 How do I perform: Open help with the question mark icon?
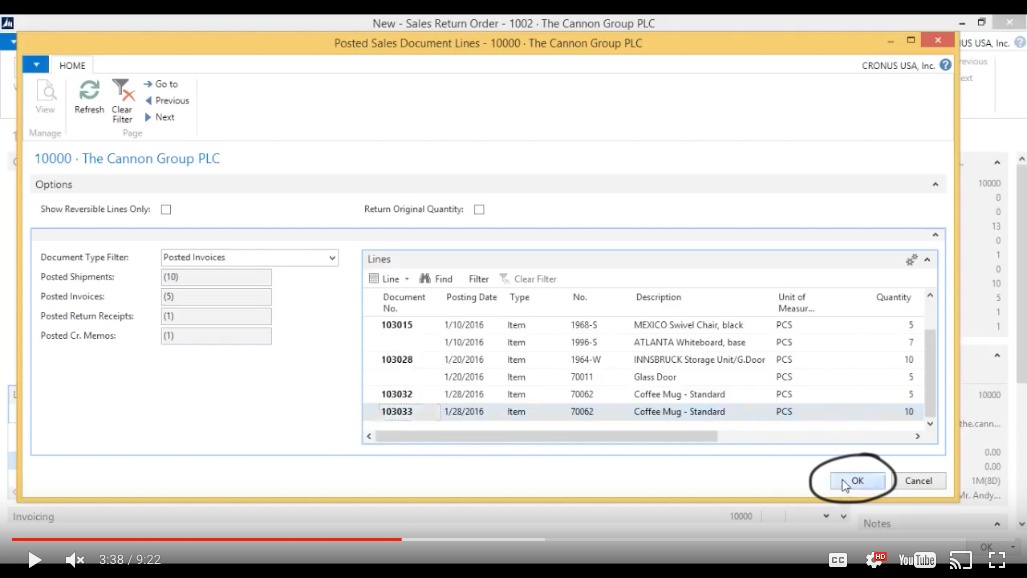click(x=945, y=65)
